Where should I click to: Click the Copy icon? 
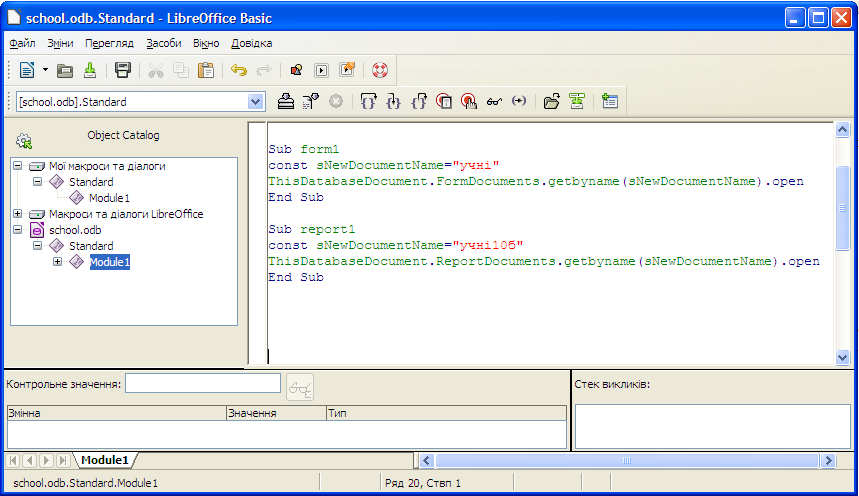(x=181, y=70)
